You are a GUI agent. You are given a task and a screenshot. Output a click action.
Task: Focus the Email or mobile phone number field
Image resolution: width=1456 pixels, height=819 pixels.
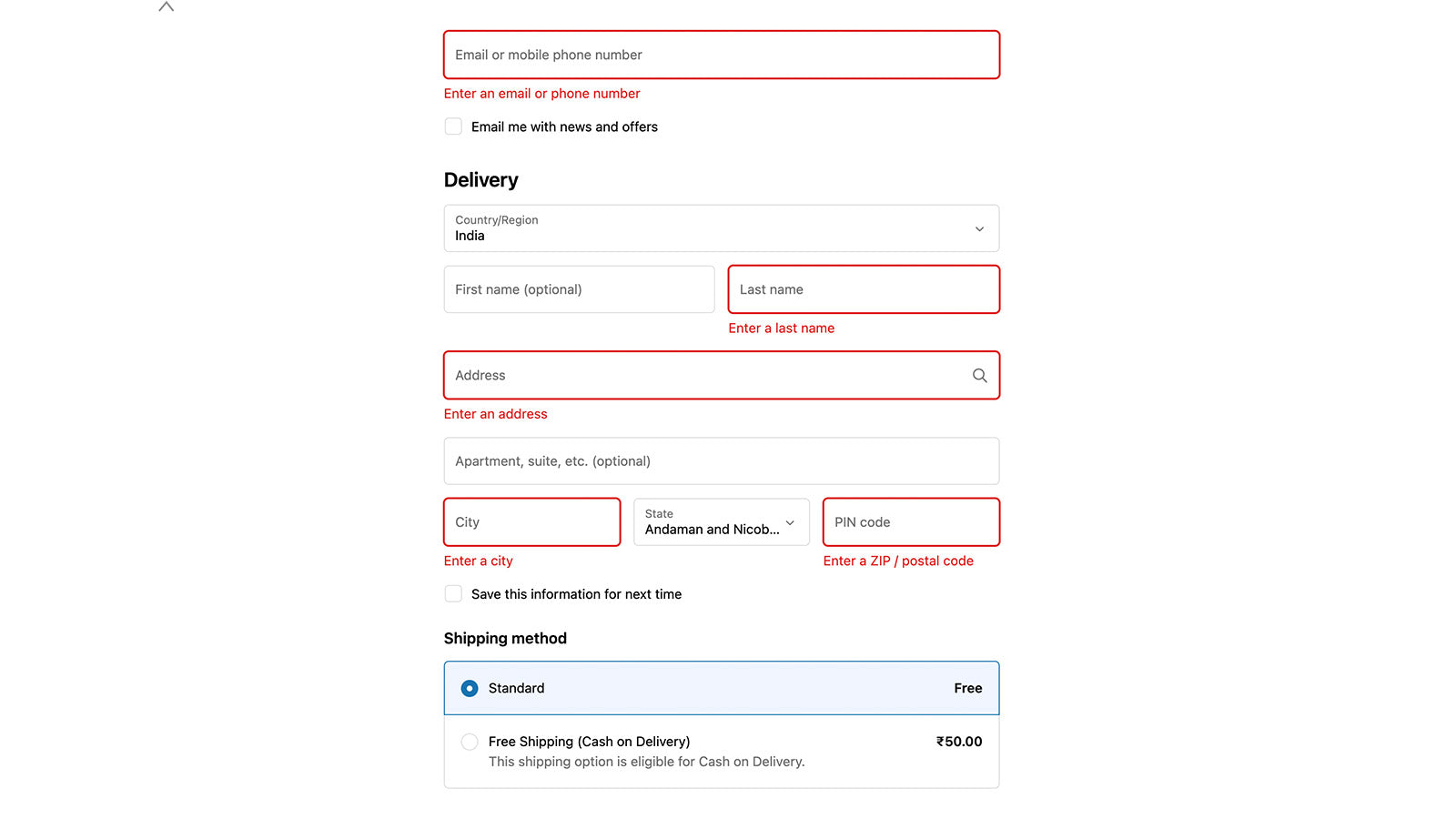click(x=721, y=55)
